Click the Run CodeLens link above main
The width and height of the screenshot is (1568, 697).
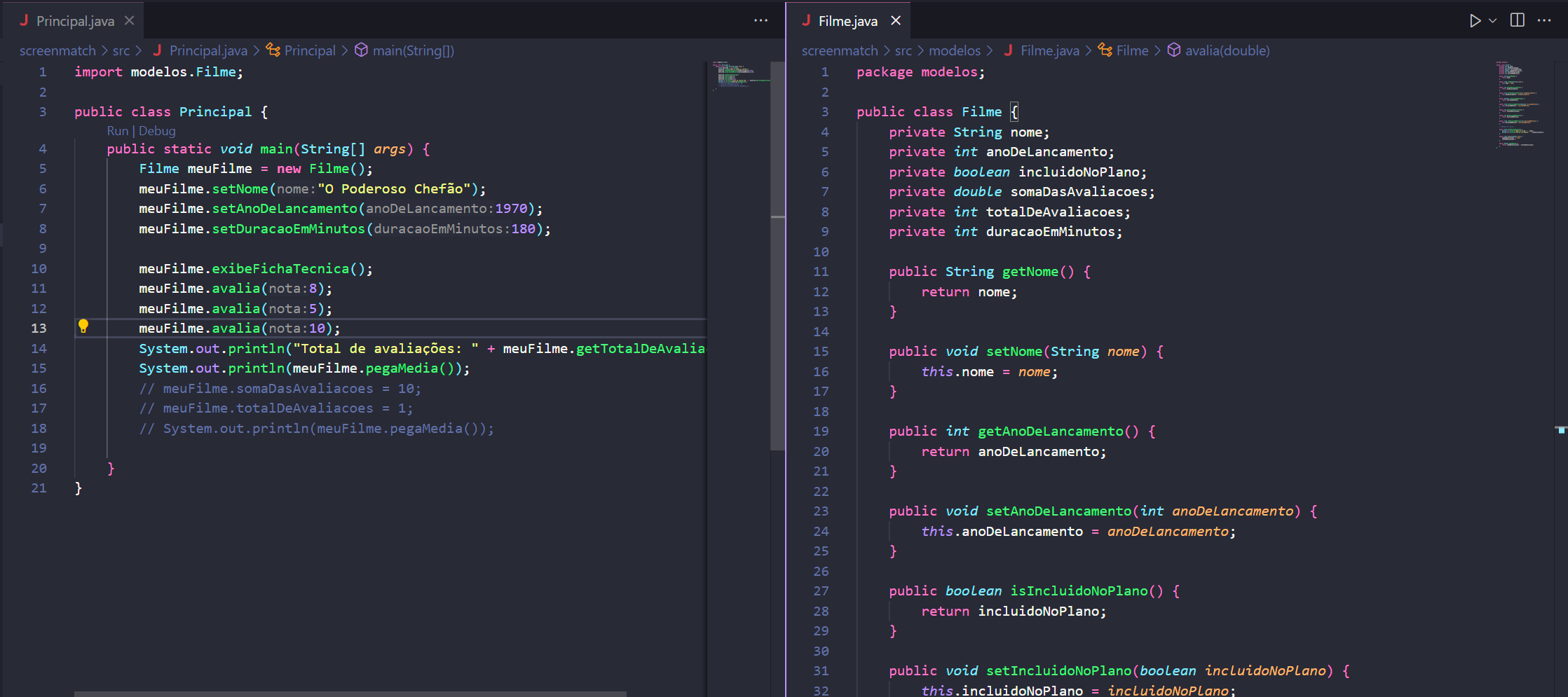(x=118, y=131)
